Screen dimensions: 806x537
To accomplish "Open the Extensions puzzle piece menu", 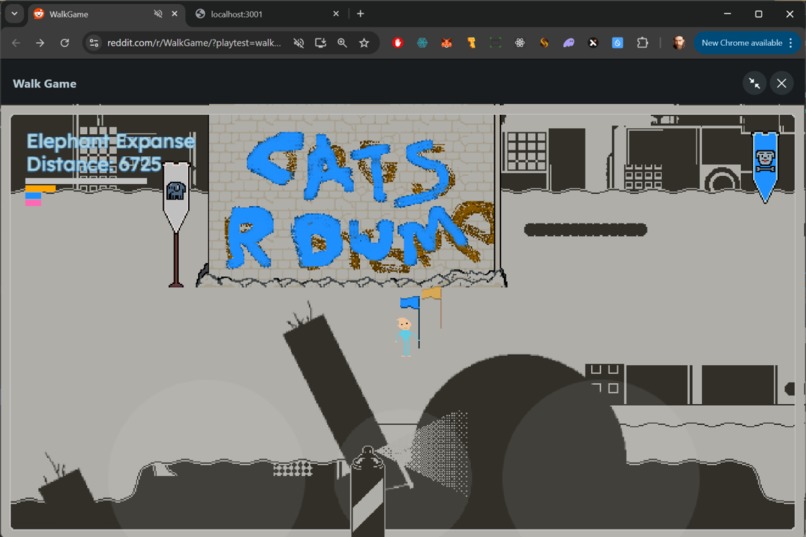I will [x=642, y=43].
